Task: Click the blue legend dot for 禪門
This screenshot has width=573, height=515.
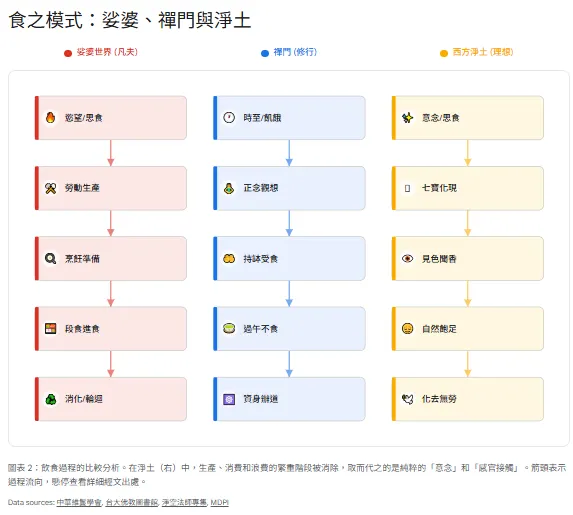Action: click(265, 53)
